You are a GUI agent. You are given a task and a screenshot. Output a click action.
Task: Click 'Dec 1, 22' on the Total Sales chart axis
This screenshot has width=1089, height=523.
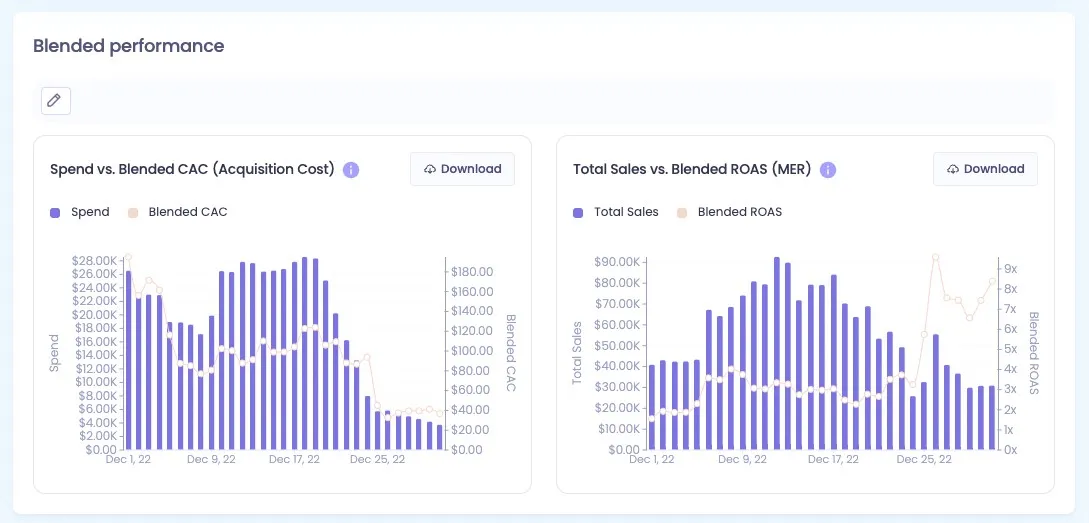(651, 460)
